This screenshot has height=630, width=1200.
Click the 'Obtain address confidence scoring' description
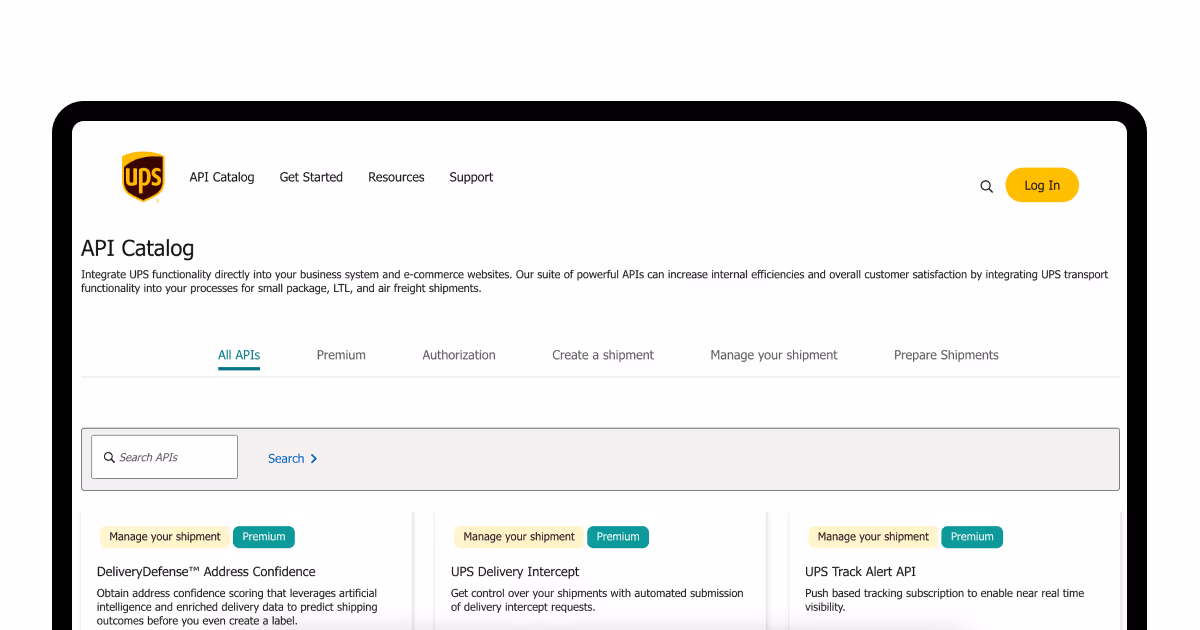(238, 607)
